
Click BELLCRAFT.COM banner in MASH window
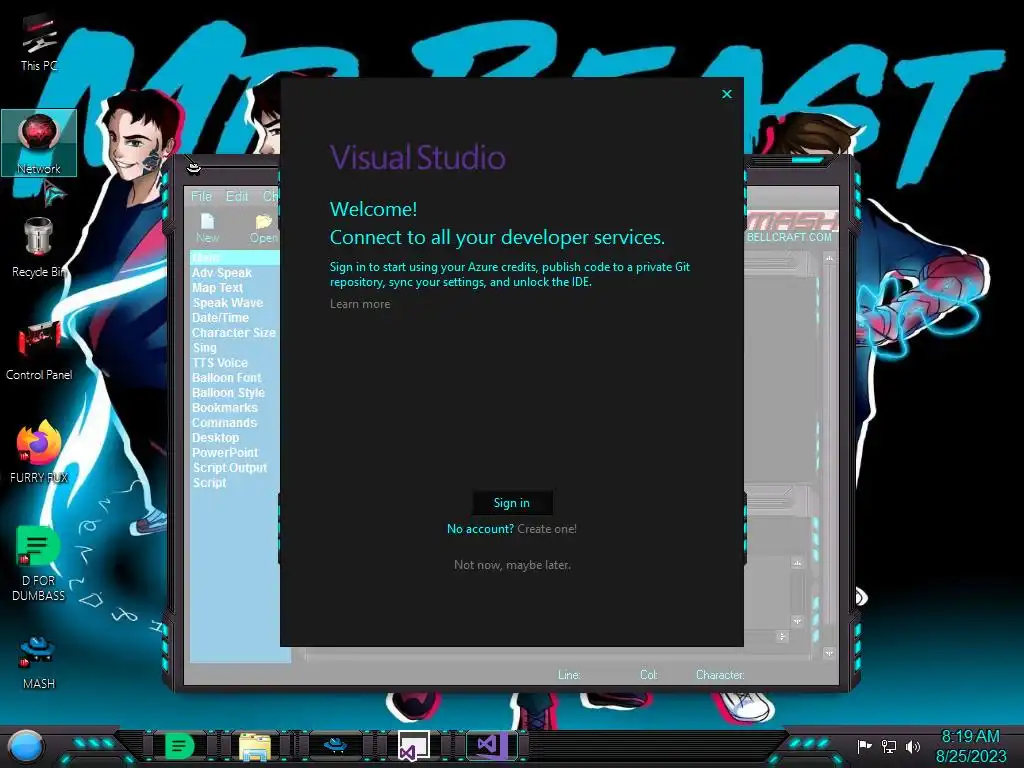point(790,237)
